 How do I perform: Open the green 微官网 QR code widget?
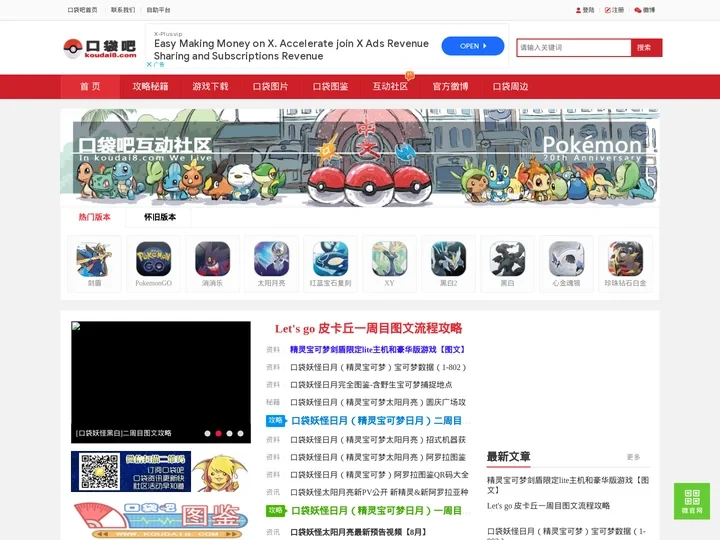point(692,501)
